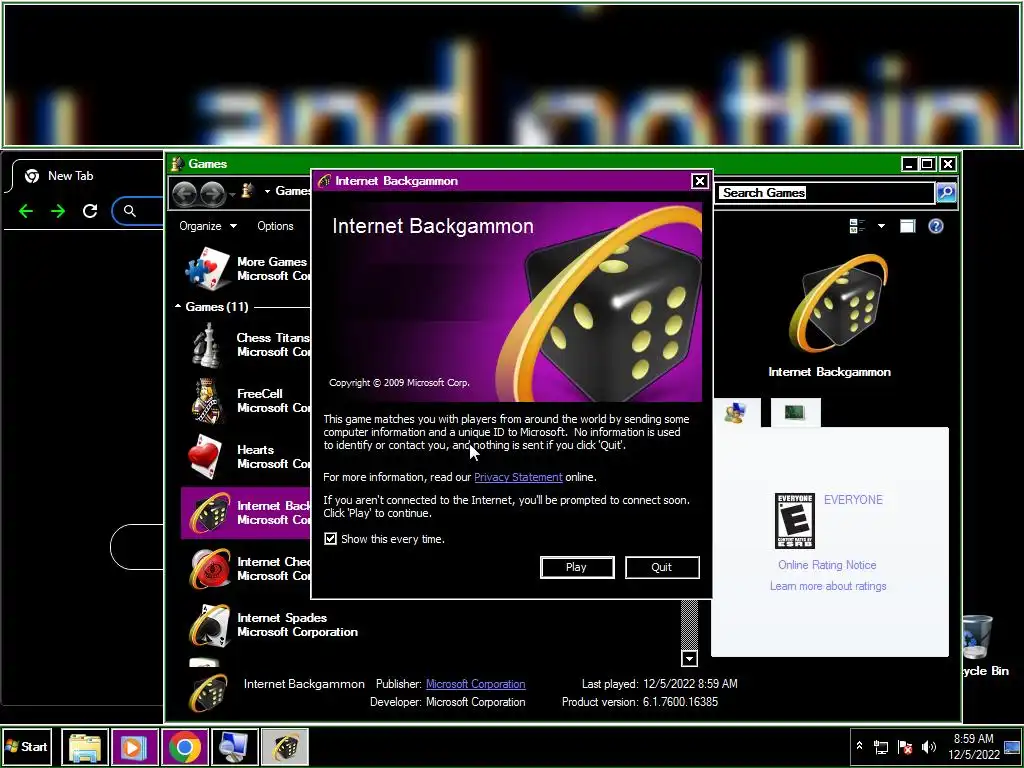This screenshot has height=768, width=1024.
Task: Click the taskbar clock
Action: 974,746
